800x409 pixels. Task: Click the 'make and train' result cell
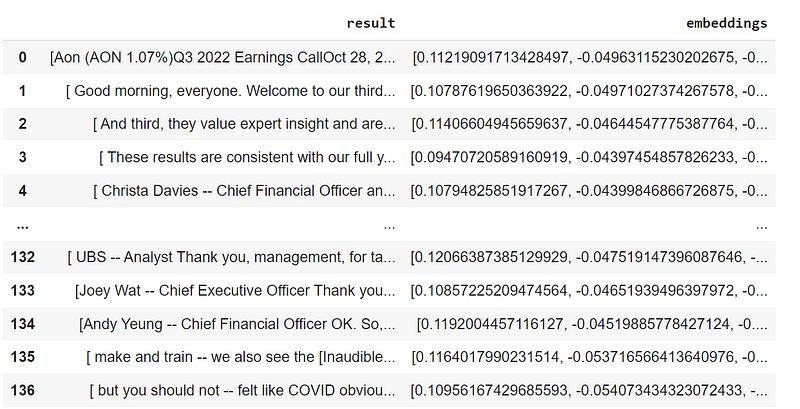pos(241,357)
